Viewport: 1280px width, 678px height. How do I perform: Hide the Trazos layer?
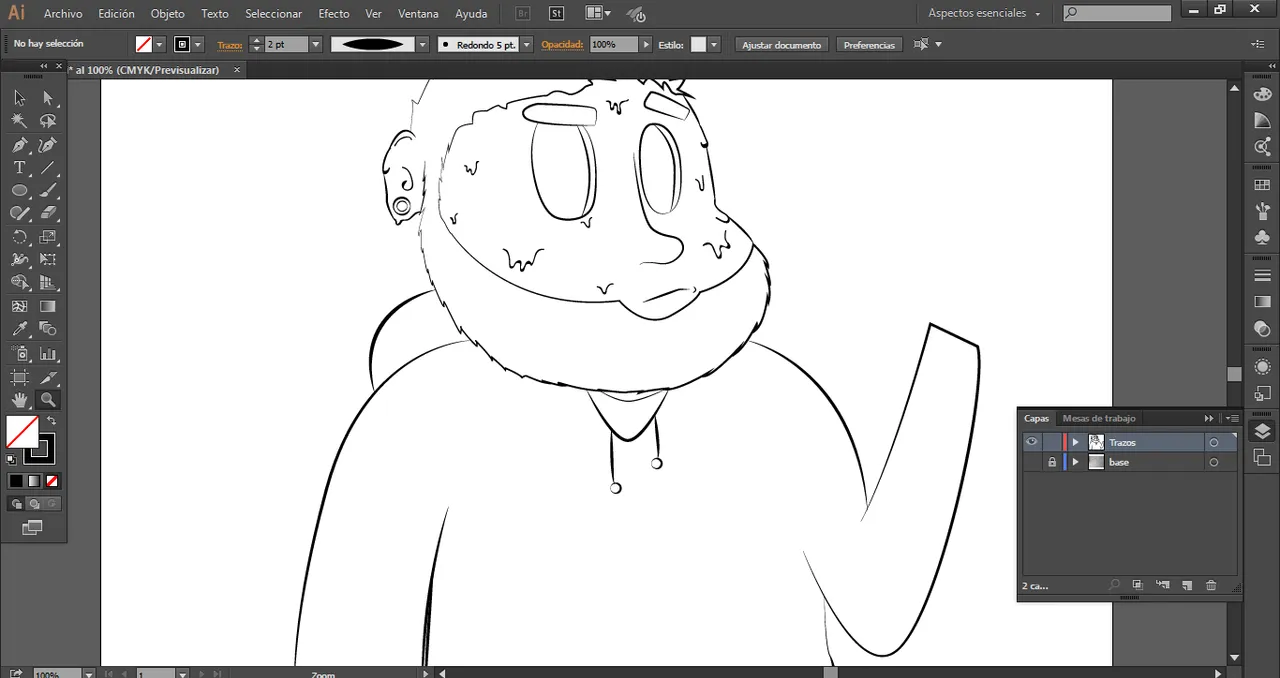1031,442
